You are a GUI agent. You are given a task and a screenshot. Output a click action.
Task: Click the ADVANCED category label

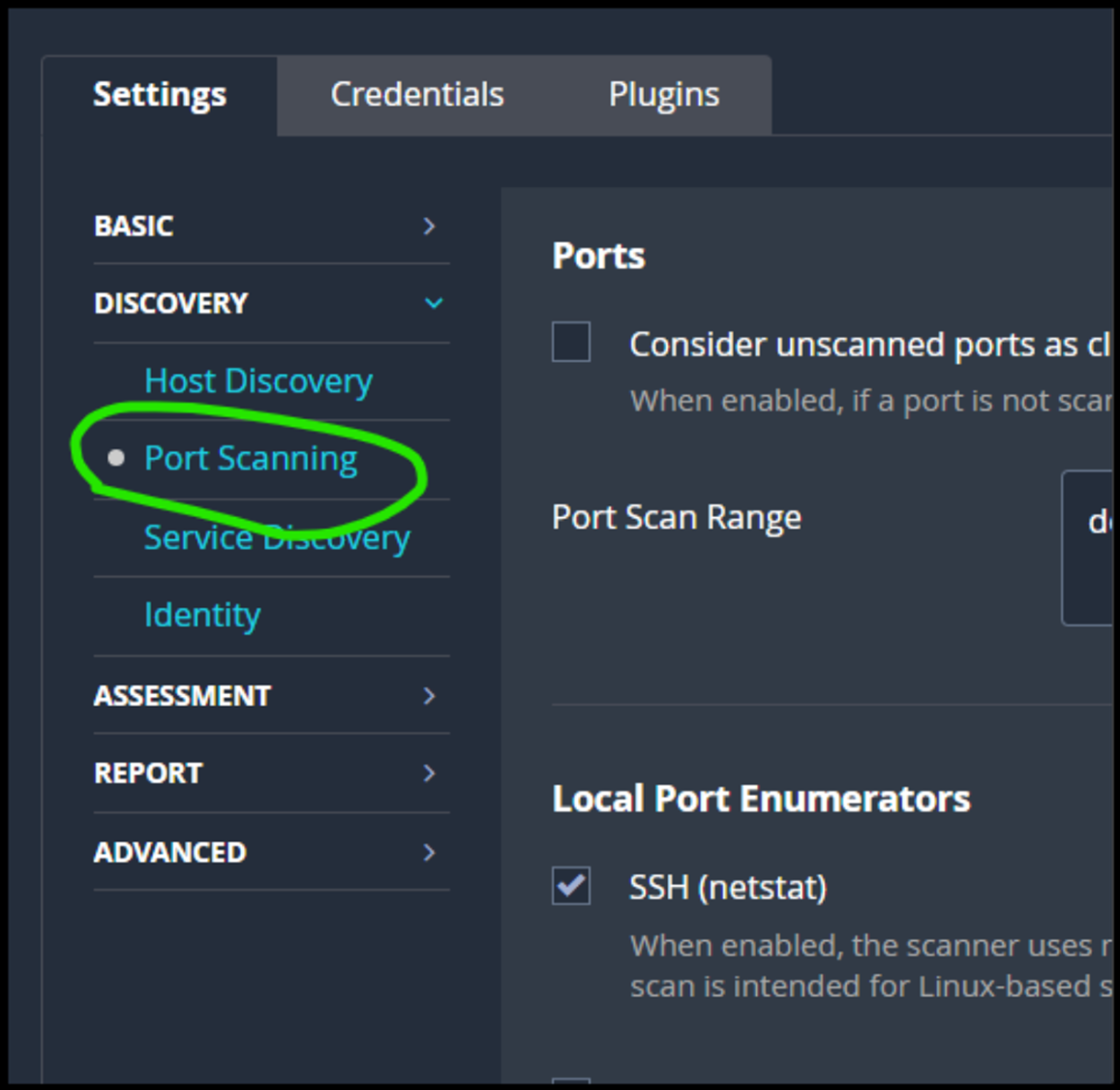coord(170,852)
